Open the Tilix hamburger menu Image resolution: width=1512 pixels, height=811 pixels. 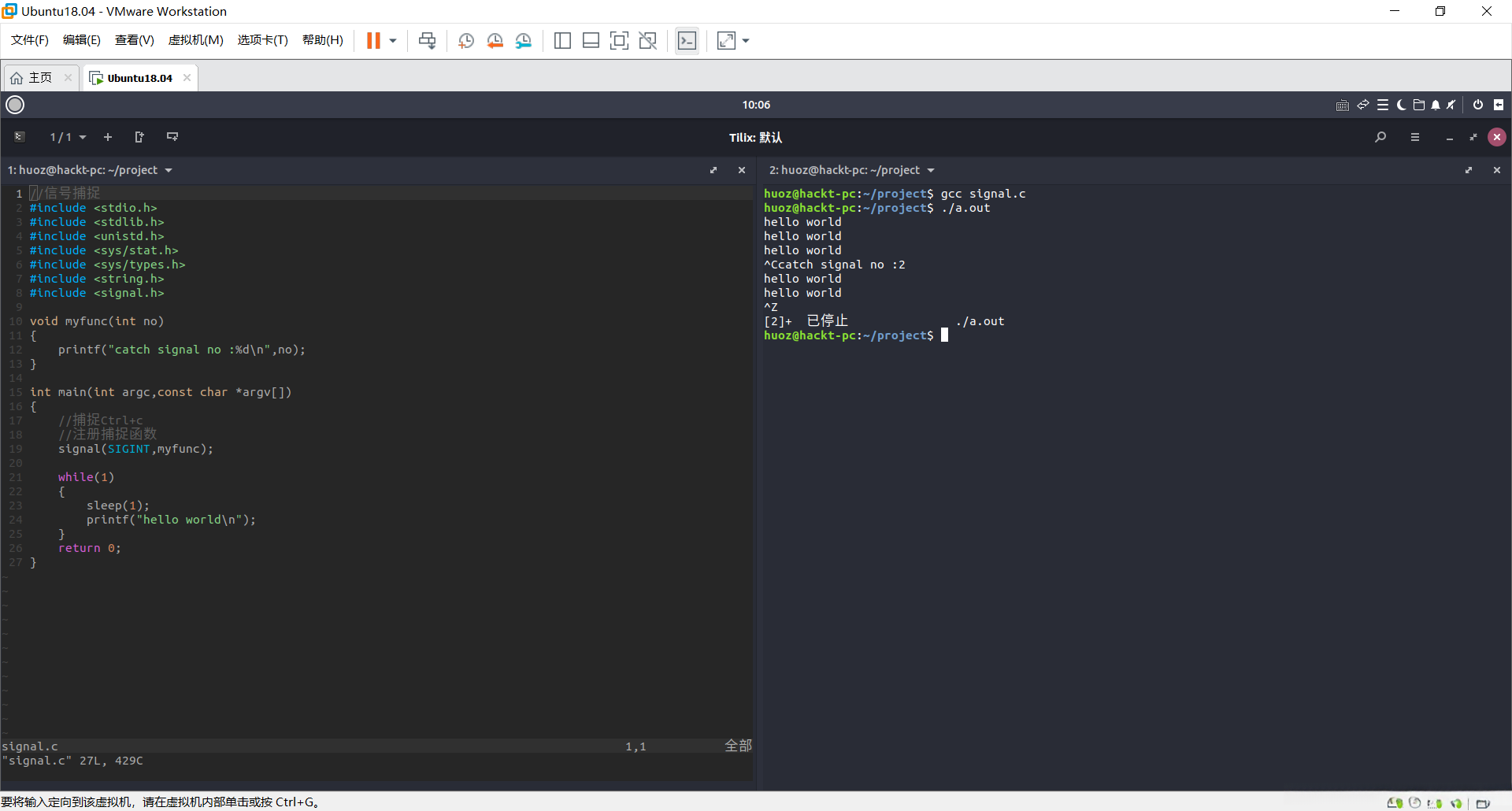click(x=1415, y=137)
